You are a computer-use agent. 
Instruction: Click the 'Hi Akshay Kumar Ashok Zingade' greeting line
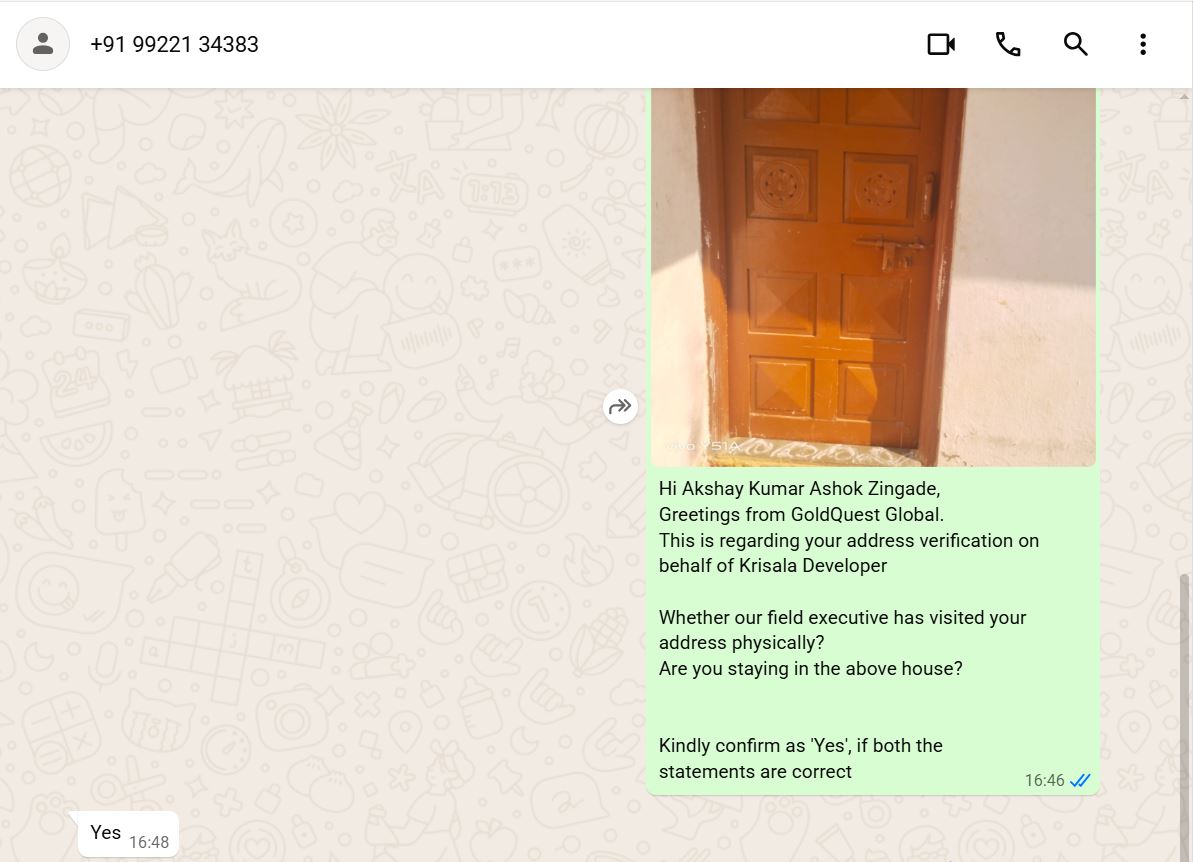click(800, 488)
